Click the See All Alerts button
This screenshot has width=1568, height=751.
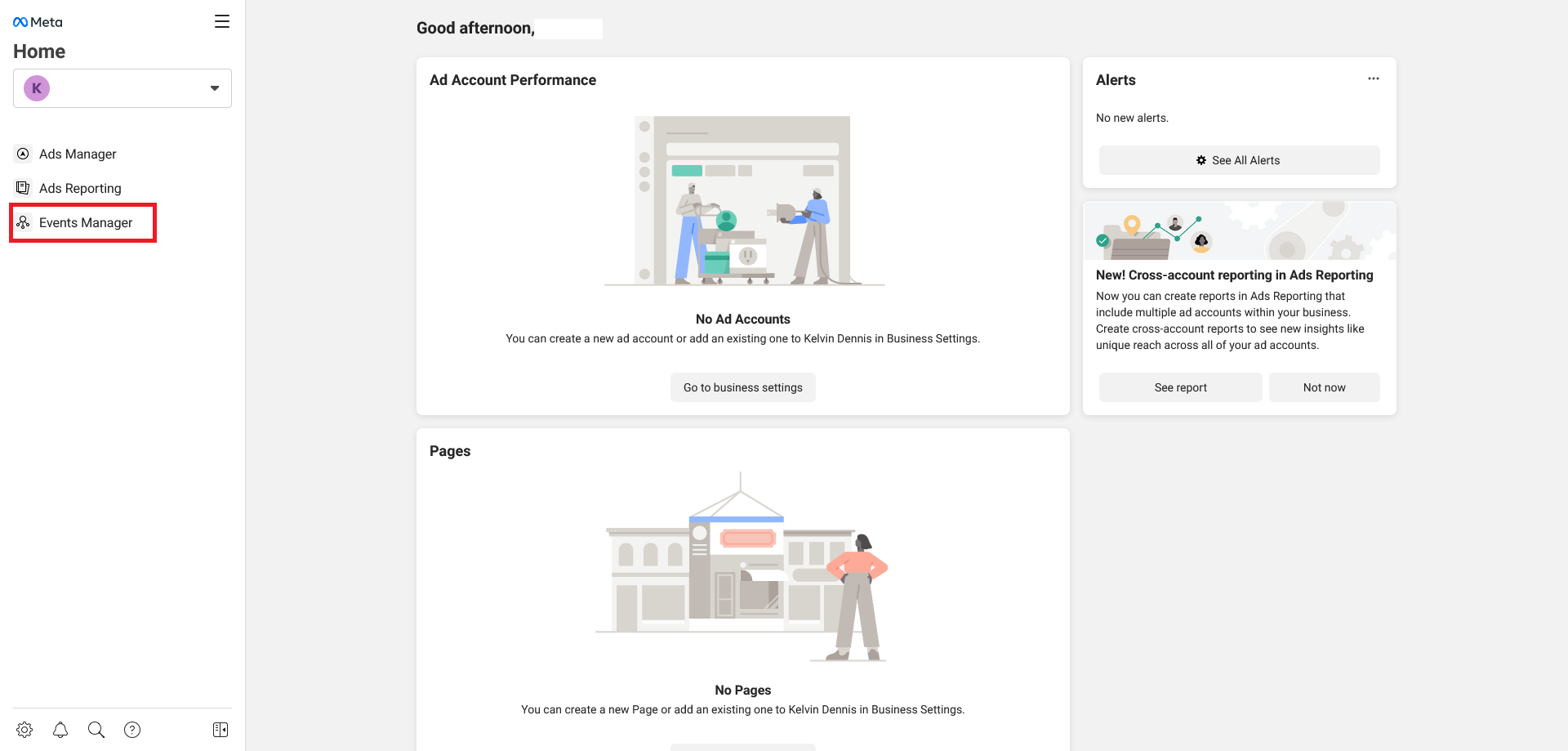pyautogui.click(x=1239, y=160)
